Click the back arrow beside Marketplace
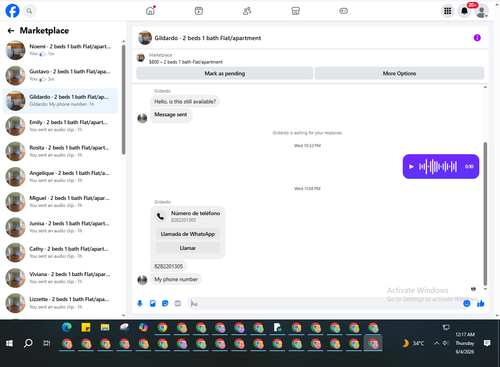The height and width of the screenshot is (367, 500). click(x=11, y=31)
